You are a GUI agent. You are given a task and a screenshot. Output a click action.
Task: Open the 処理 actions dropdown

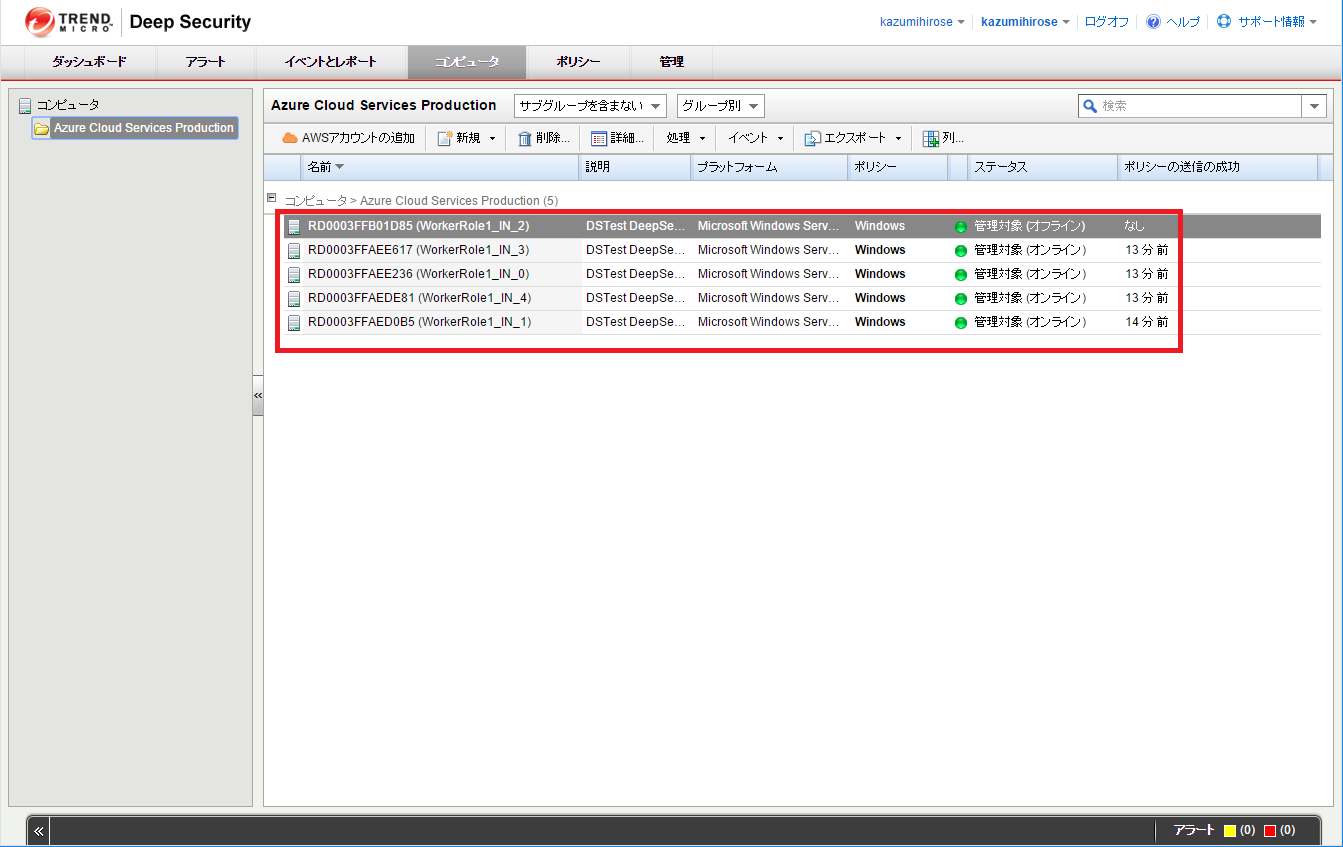(x=686, y=138)
